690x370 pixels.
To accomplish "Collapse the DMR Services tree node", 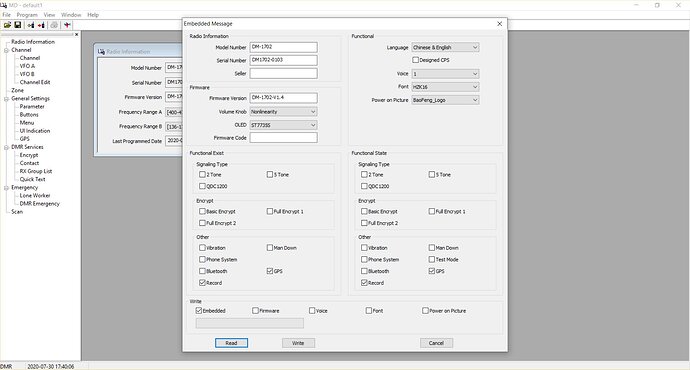I will (x=7, y=147).
